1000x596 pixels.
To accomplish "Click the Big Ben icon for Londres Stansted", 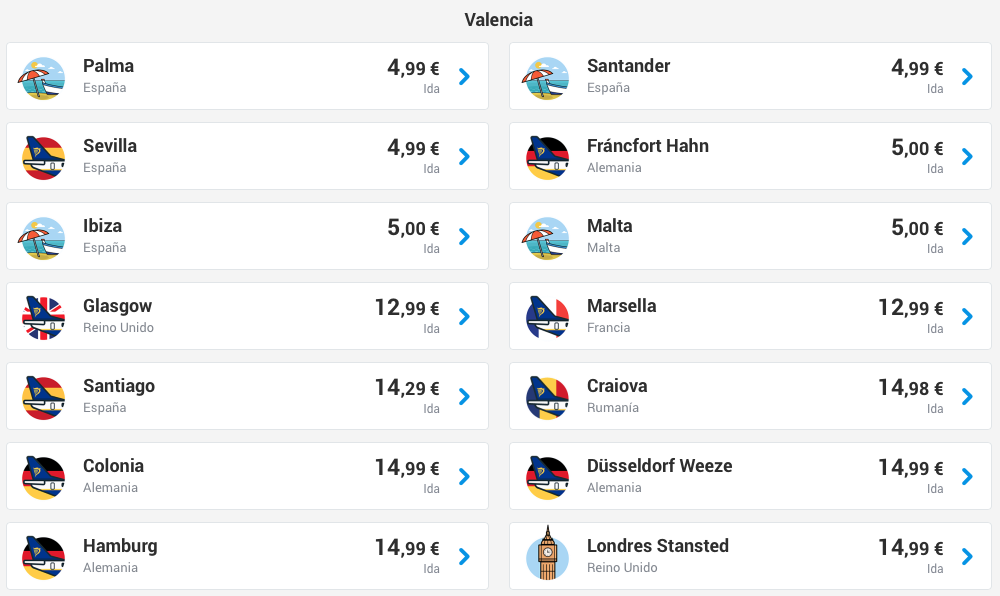I will point(547,553).
